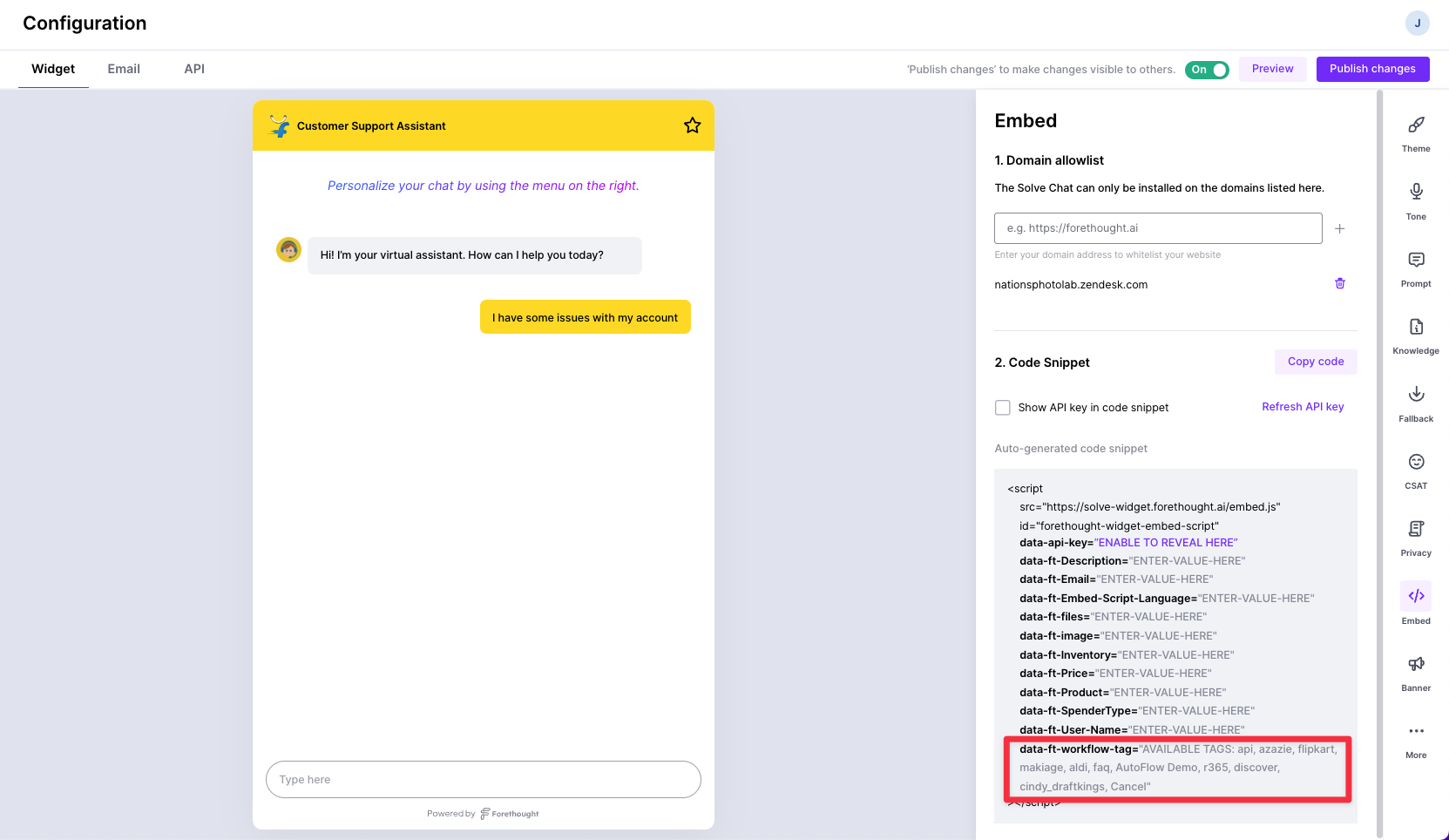Click the 2. Code Snippet heading
Screen dimensions: 1449x840
(1042, 362)
